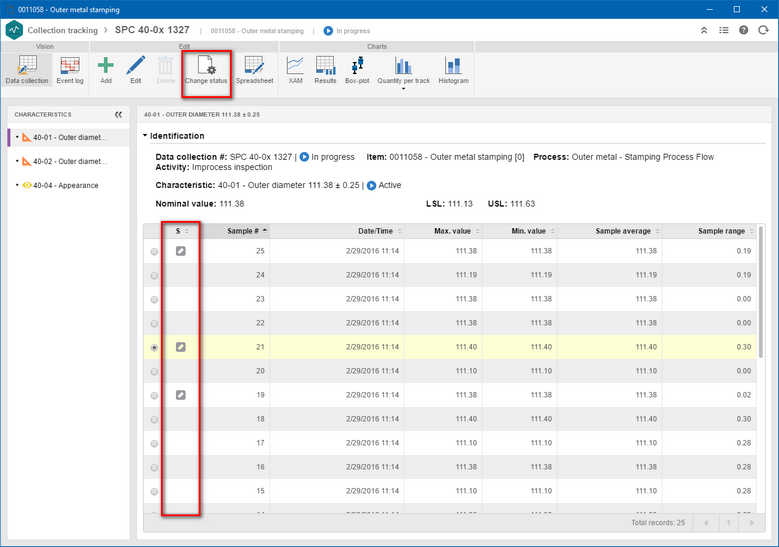Select the radio button for sample 25
Screen dimensions: 779x547
tap(155, 251)
